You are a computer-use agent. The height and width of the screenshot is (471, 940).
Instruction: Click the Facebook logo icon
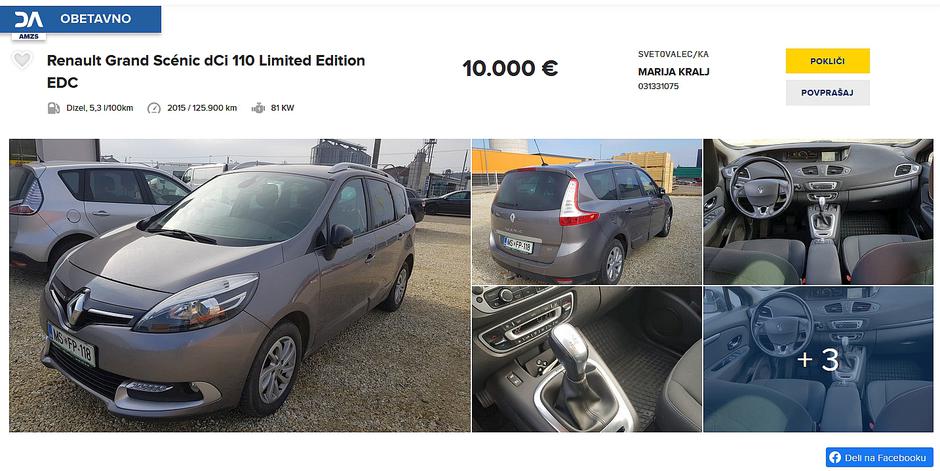coord(835,458)
